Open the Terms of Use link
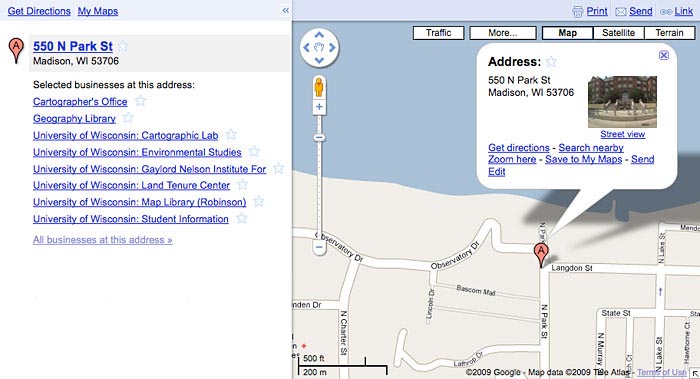This screenshot has width=700, height=379. (662, 372)
